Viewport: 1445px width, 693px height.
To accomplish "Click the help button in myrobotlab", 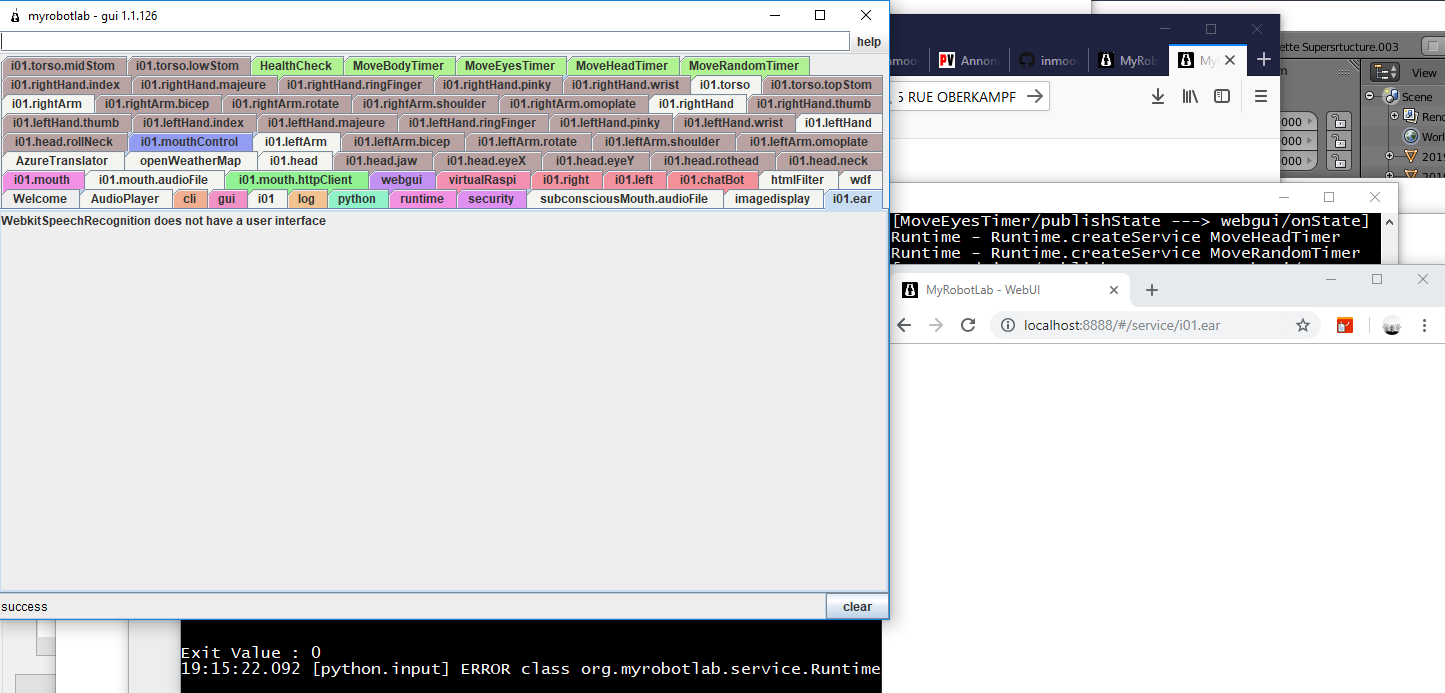I will click(x=869, y=41).
